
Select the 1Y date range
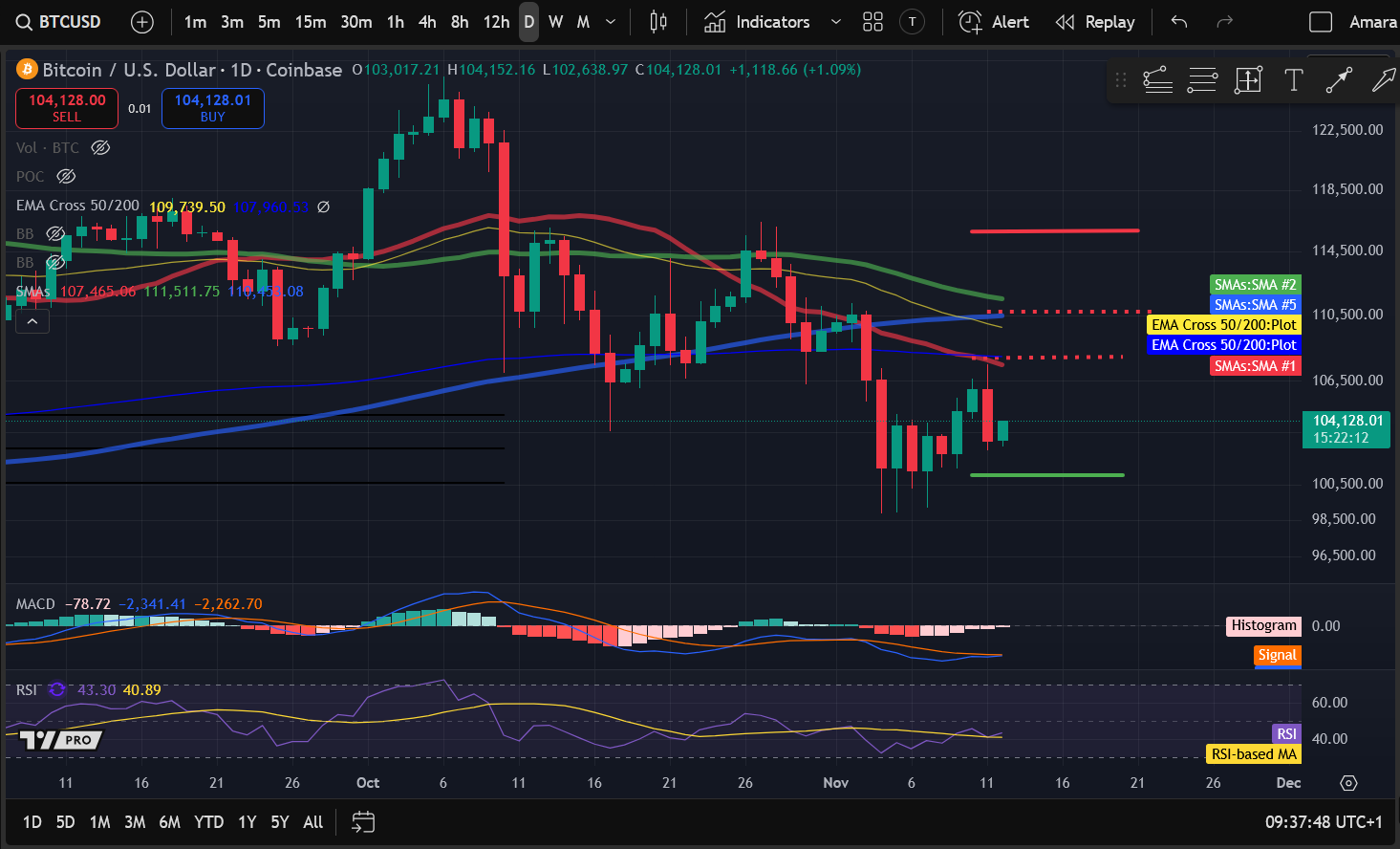pos(248,822)
